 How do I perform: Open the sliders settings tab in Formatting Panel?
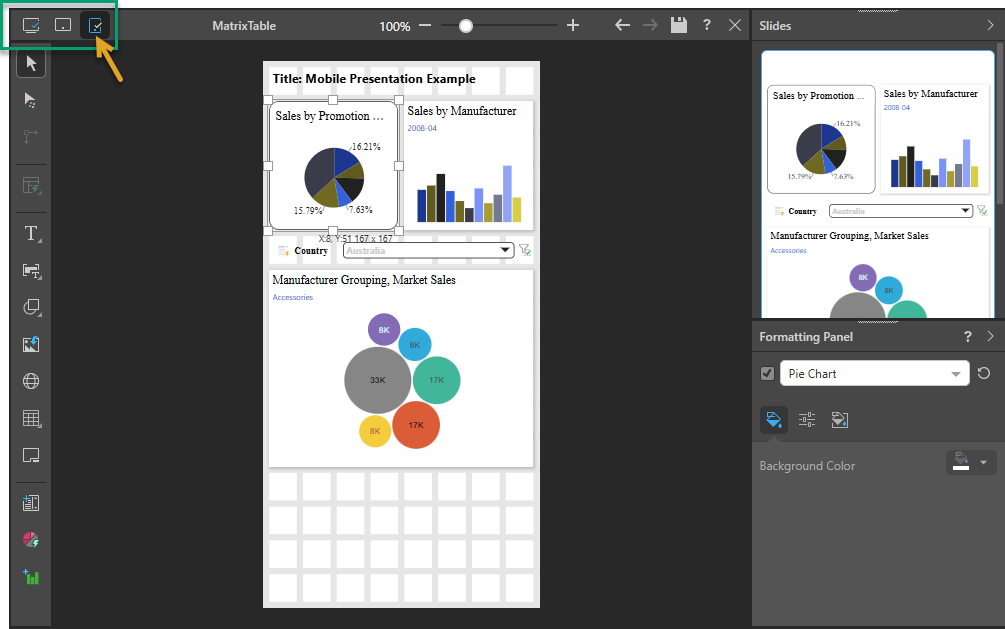[x=807, y=420]
